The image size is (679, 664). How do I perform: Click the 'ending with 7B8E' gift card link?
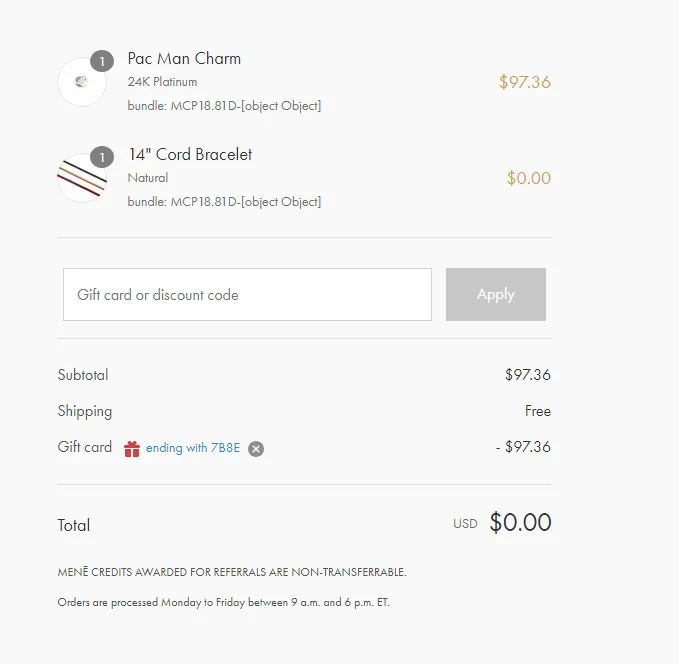pos(193,448)
